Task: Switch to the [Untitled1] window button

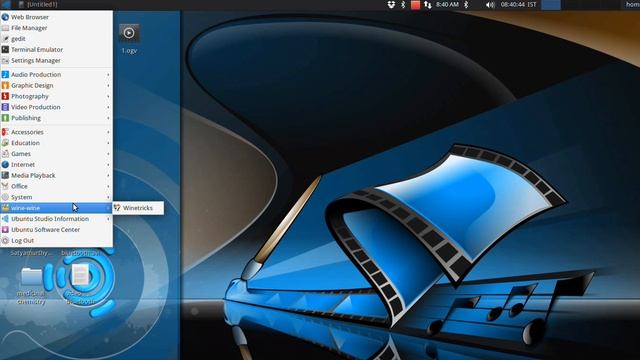Action: point(38,4)
